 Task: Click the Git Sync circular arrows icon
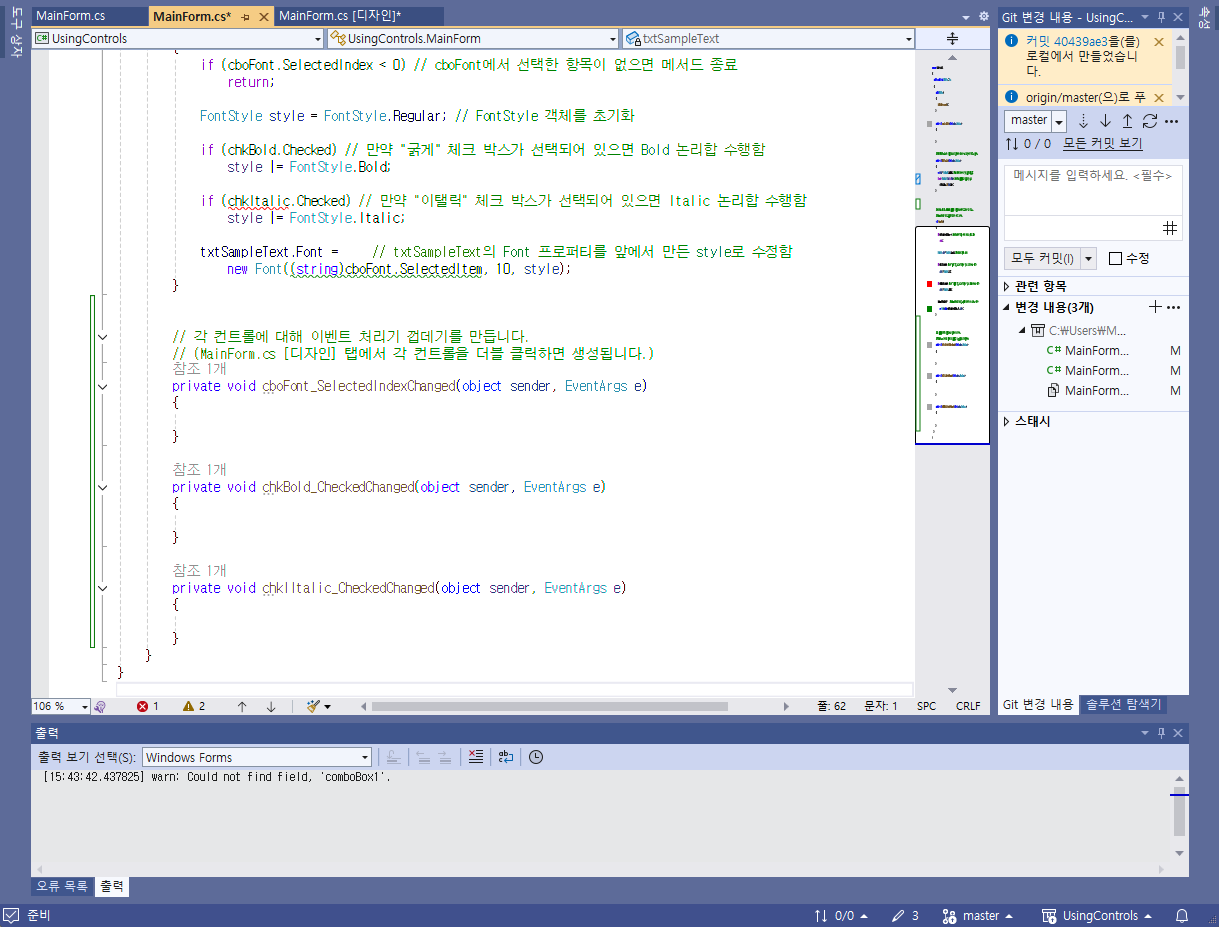1150,121
